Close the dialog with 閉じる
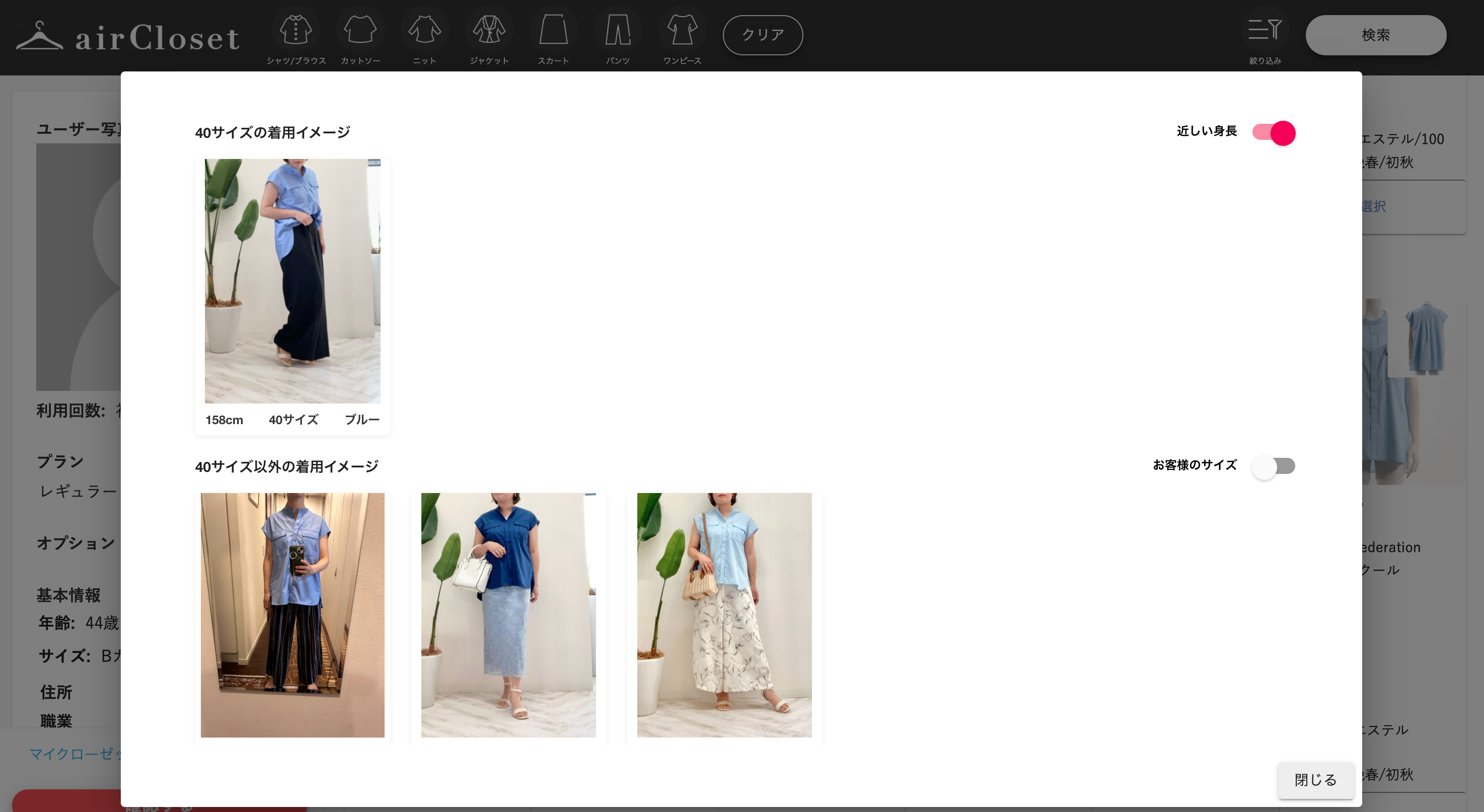The width and height of the screenshot is (1484, 812). [1315, 780]
